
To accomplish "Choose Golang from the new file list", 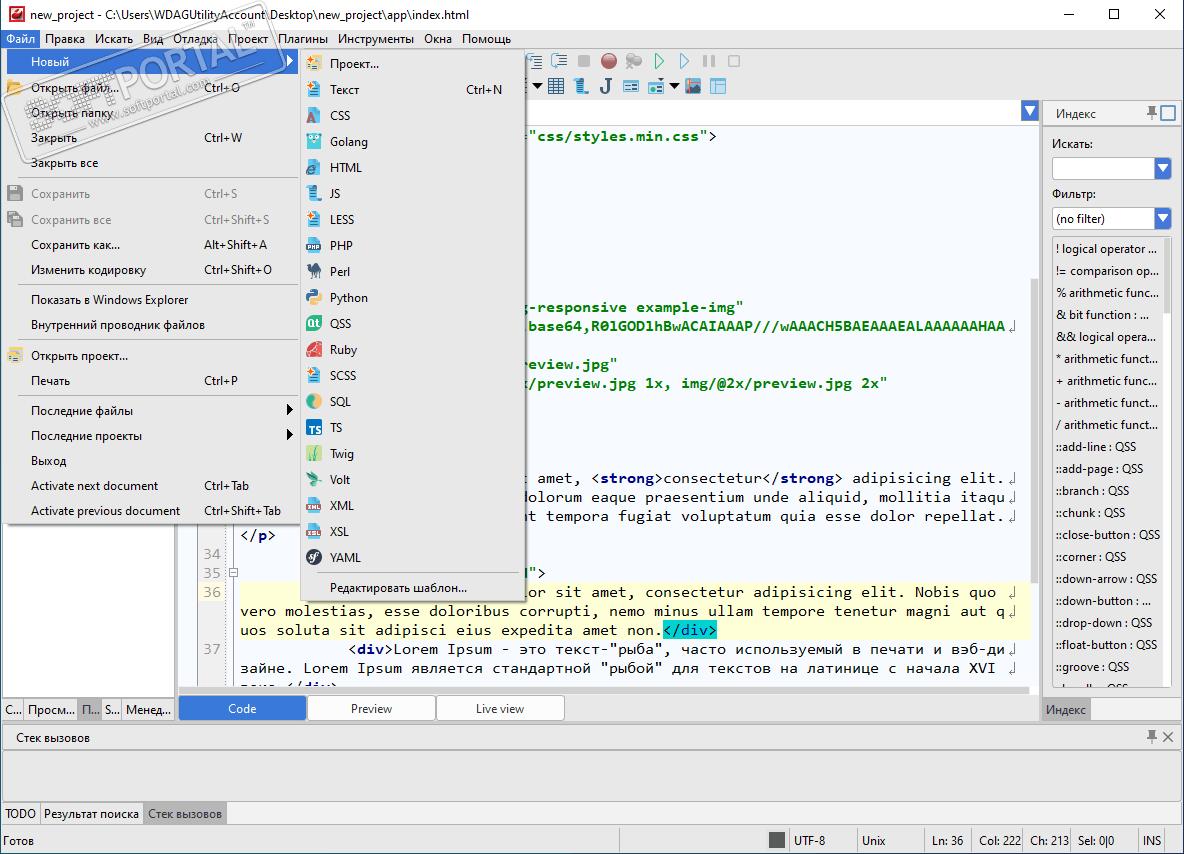I will (x=349, y=142).
